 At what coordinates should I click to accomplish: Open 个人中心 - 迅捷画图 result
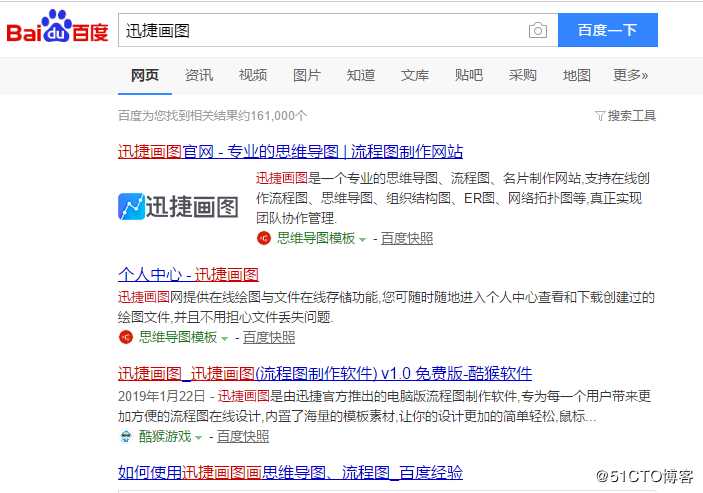coord(188,274)
